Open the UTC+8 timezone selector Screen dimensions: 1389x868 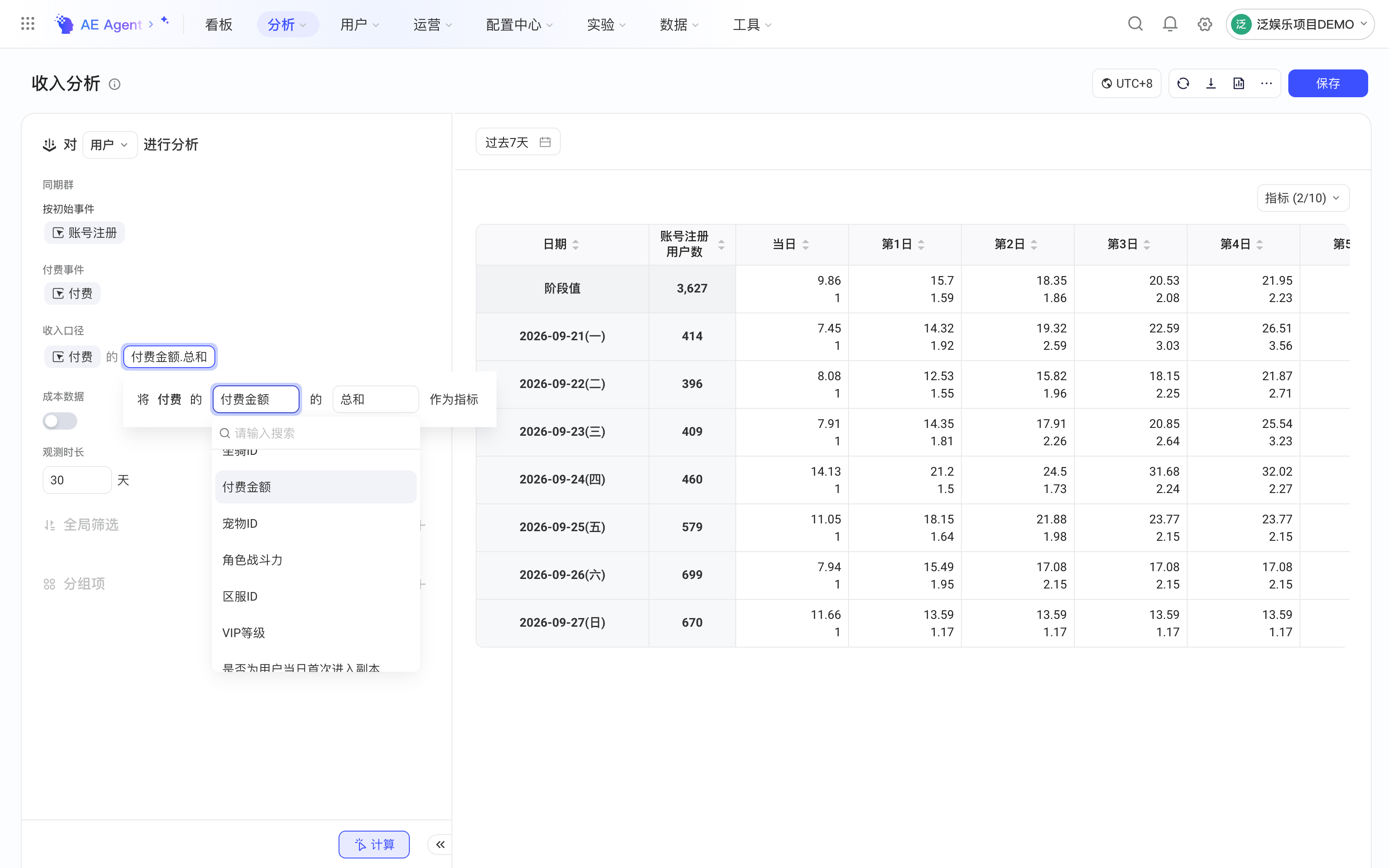tap(1126, 84)
